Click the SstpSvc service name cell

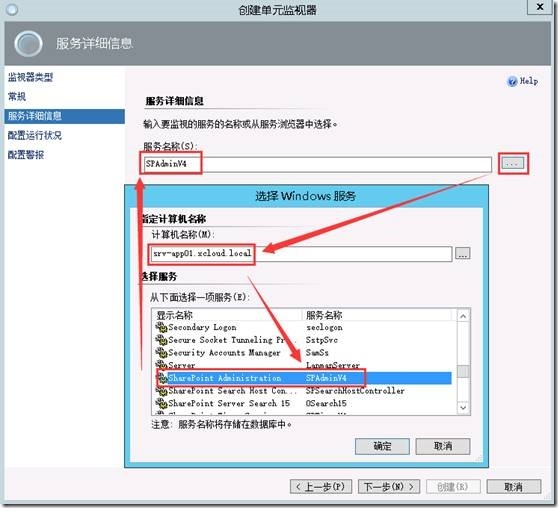pos(322,340)
